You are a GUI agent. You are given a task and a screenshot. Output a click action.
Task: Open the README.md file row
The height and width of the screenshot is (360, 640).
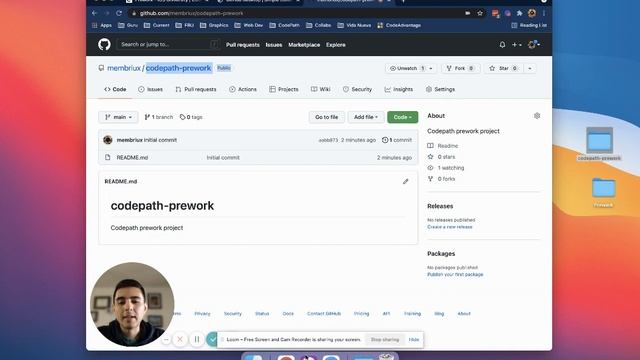tap(258, 158)
